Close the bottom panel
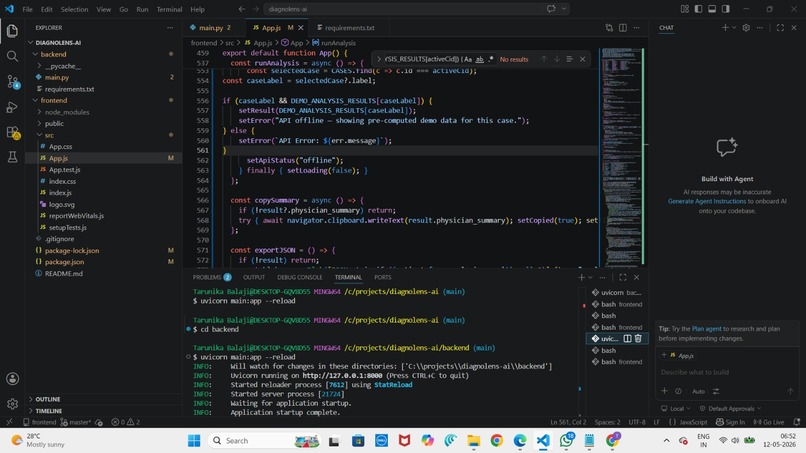 (x=636, y=278)
